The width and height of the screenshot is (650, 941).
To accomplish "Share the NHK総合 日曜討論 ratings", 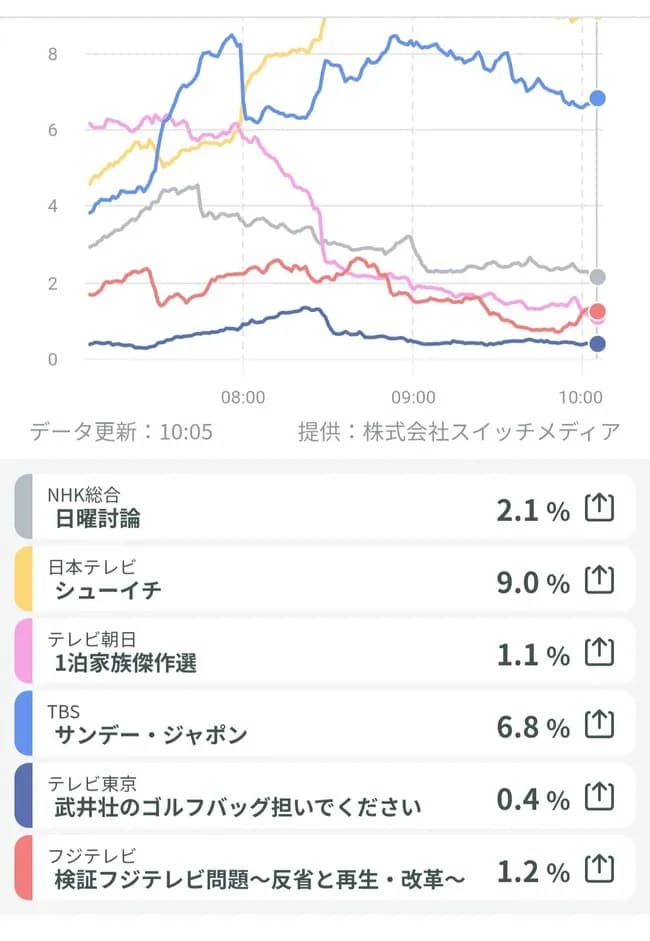I will tap(599, 506).
